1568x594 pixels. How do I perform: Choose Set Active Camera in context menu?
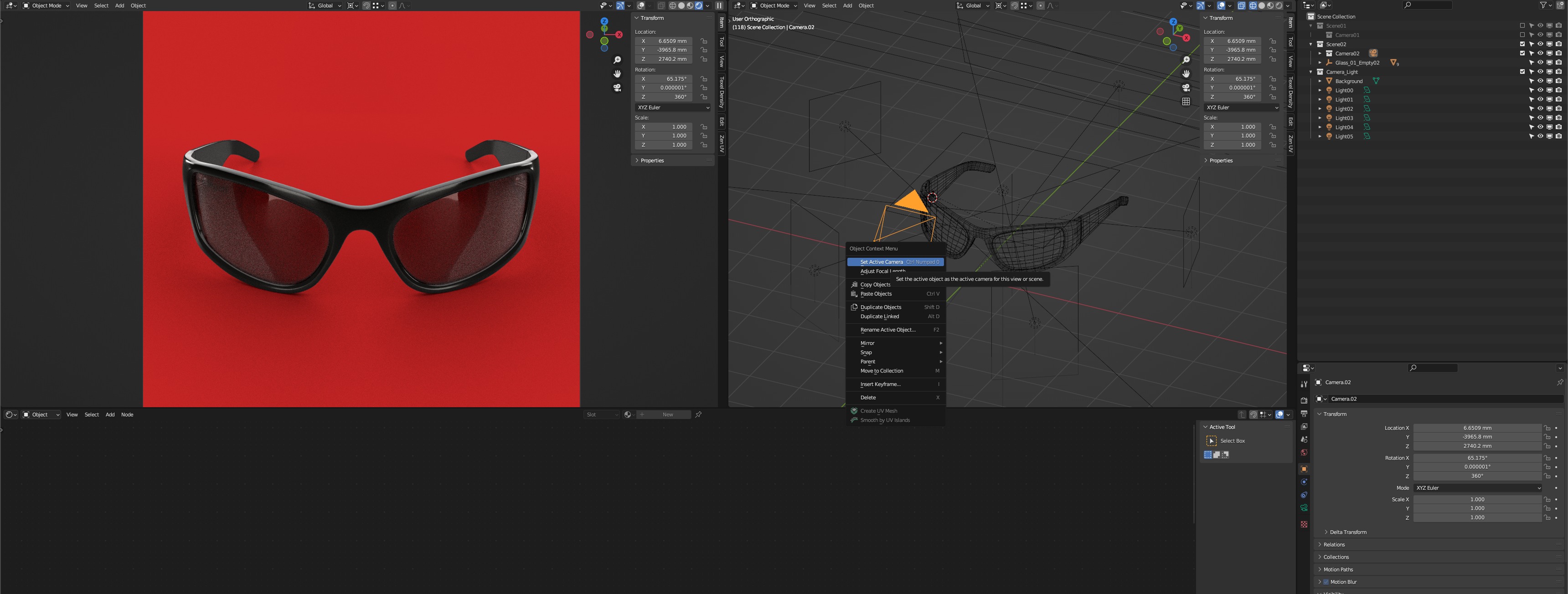point(895,262)
